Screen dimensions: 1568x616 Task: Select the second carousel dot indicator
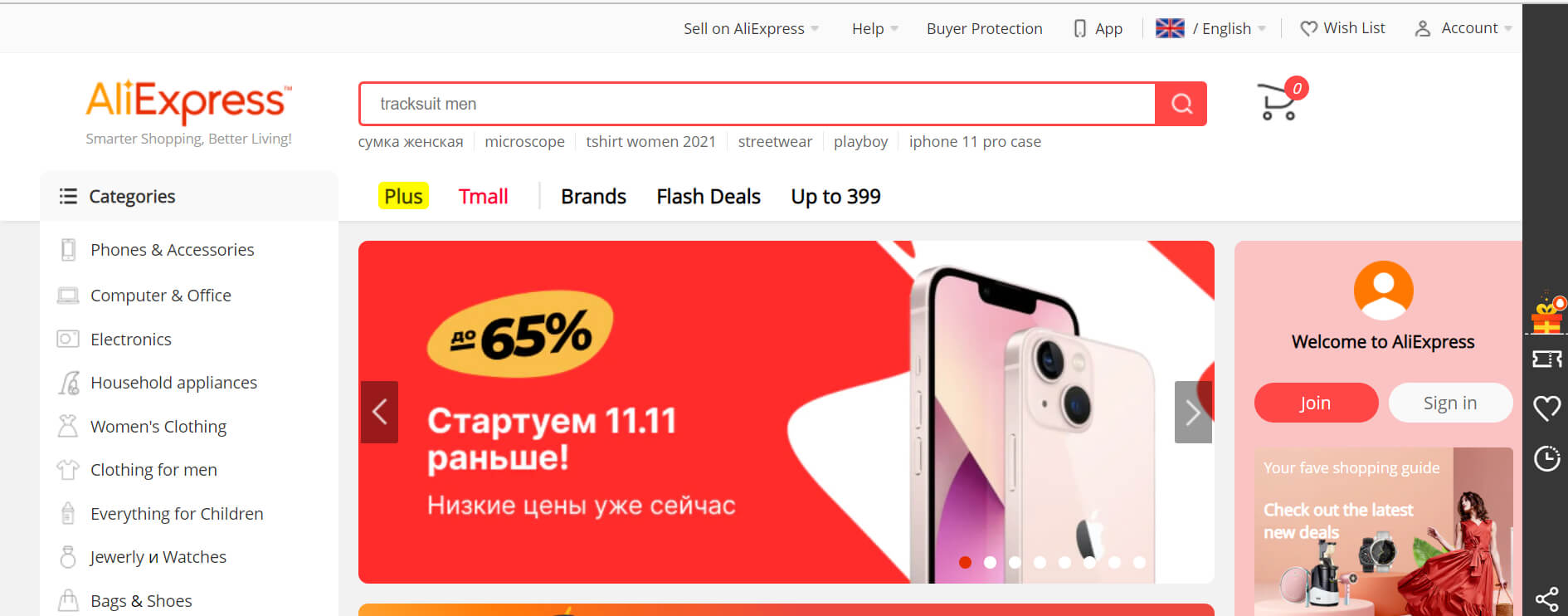click(x=990, y=562)
